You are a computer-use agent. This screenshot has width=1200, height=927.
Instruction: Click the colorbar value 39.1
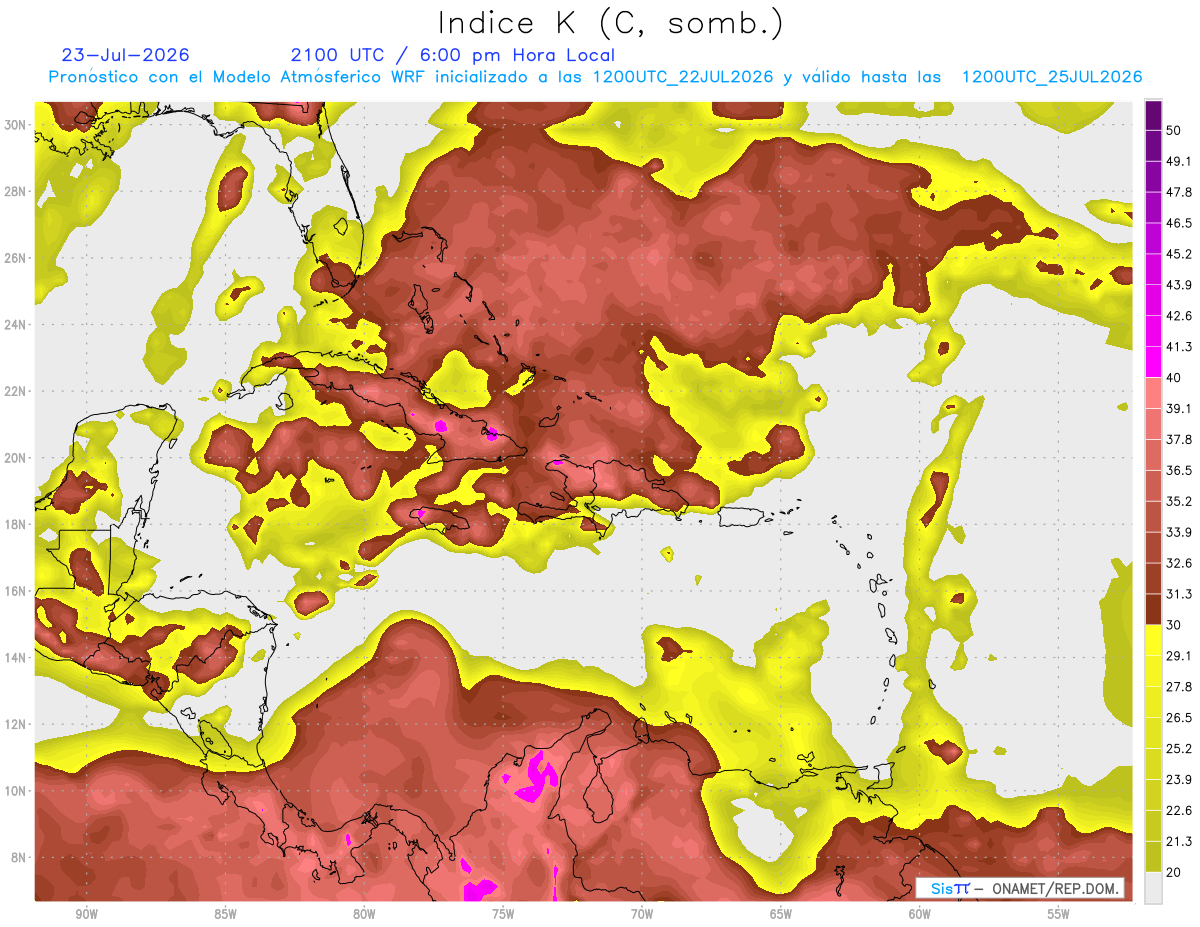tap(1178, 408)
